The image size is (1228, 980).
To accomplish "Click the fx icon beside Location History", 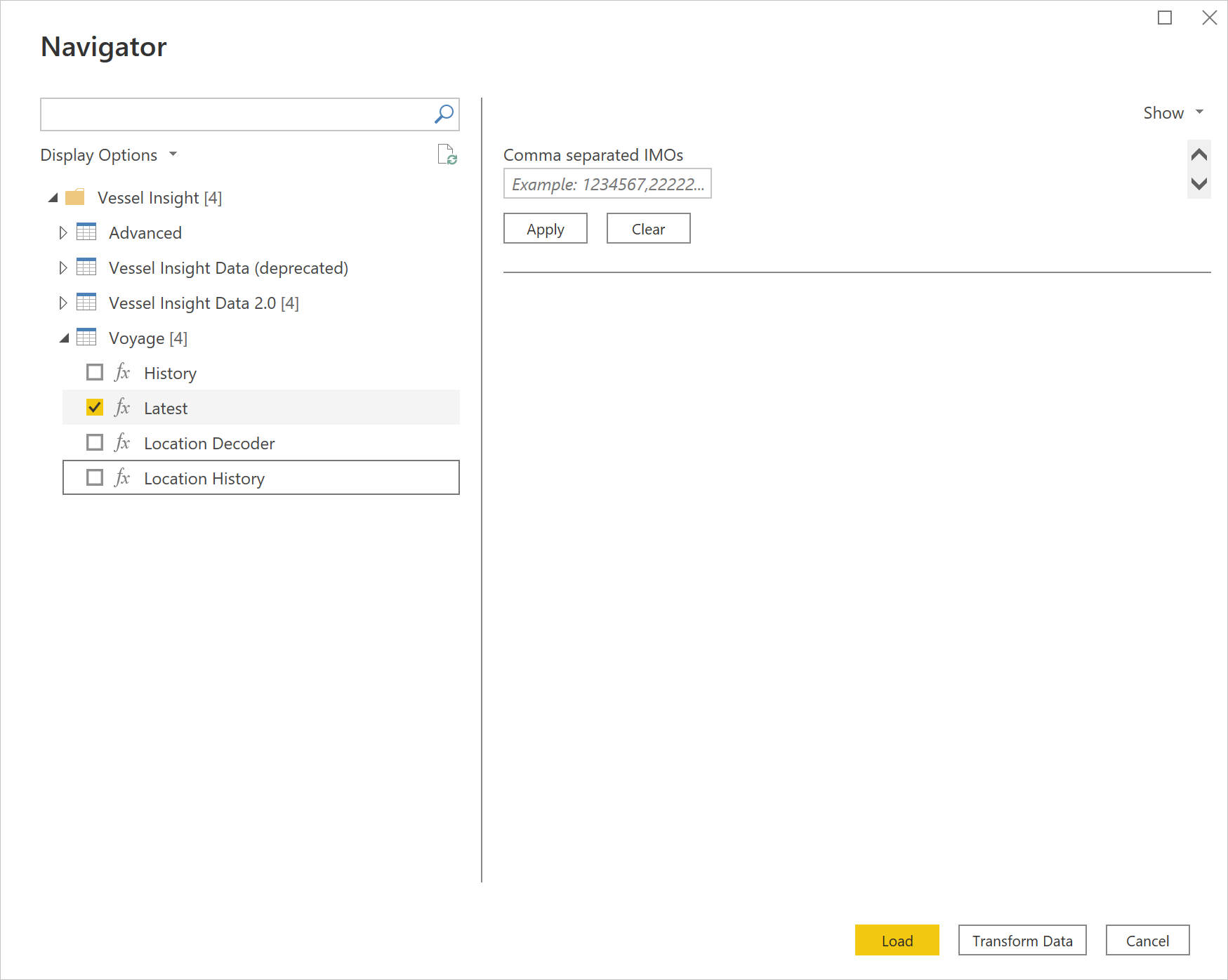I will 122,477.
